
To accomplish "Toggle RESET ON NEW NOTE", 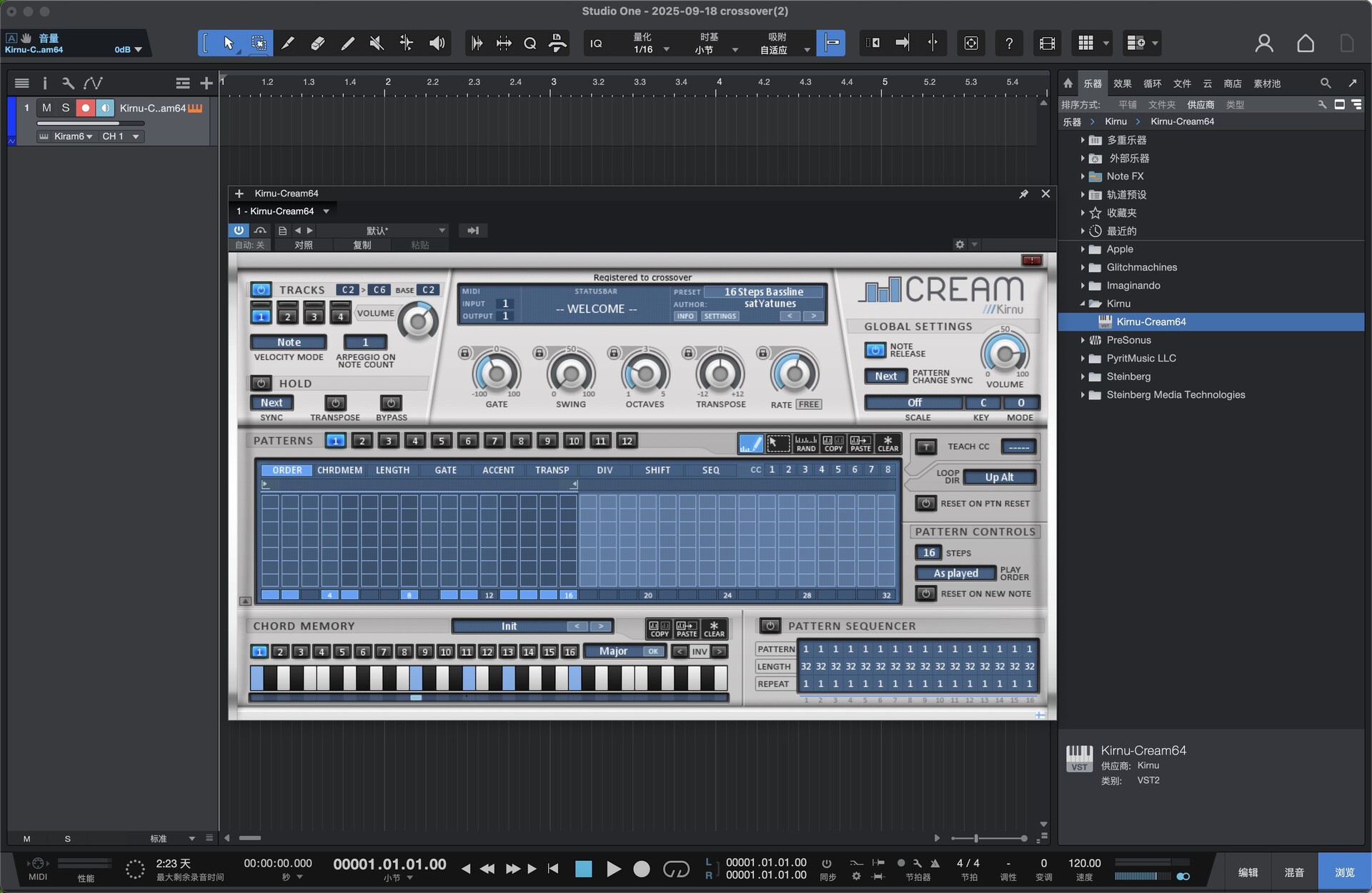I will (x=925, y=594).
